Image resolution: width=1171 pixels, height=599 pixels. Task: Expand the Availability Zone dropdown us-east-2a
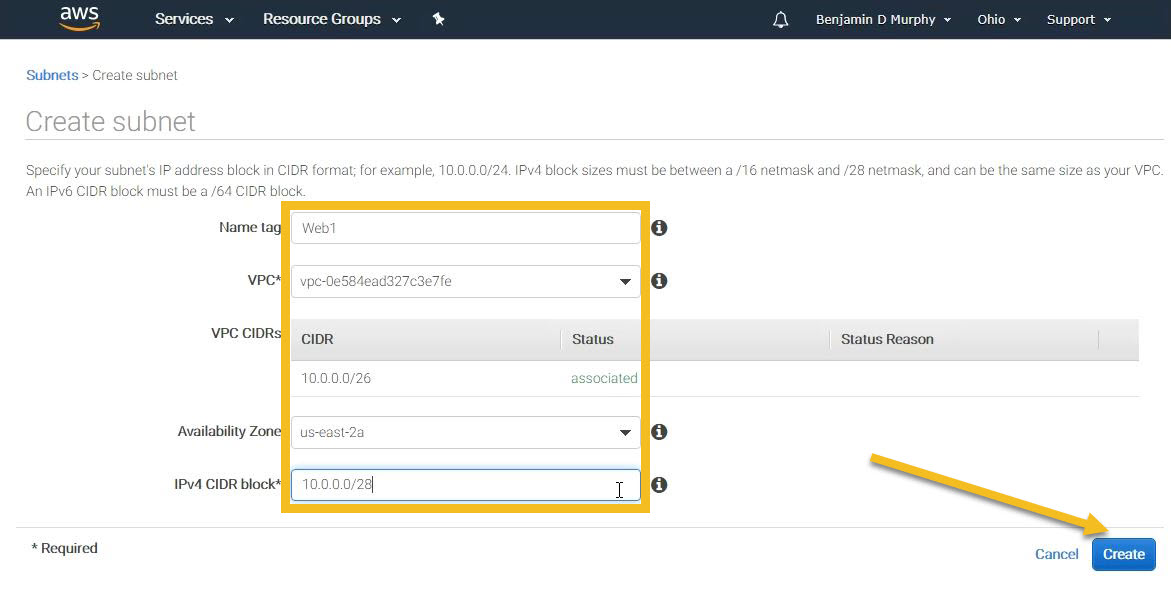coord(465,432)
